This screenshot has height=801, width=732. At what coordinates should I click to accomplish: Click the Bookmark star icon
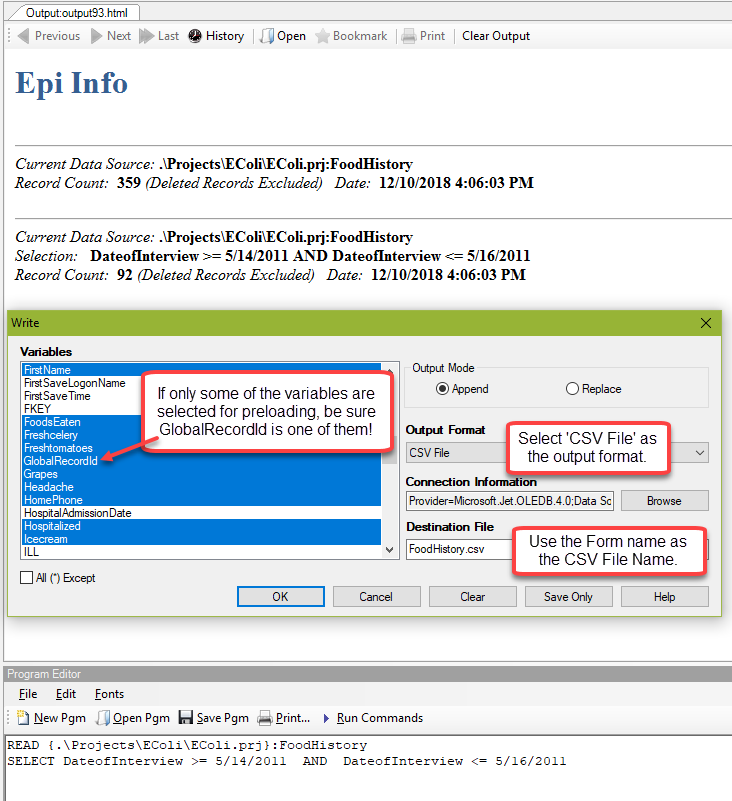pos(322,36)
